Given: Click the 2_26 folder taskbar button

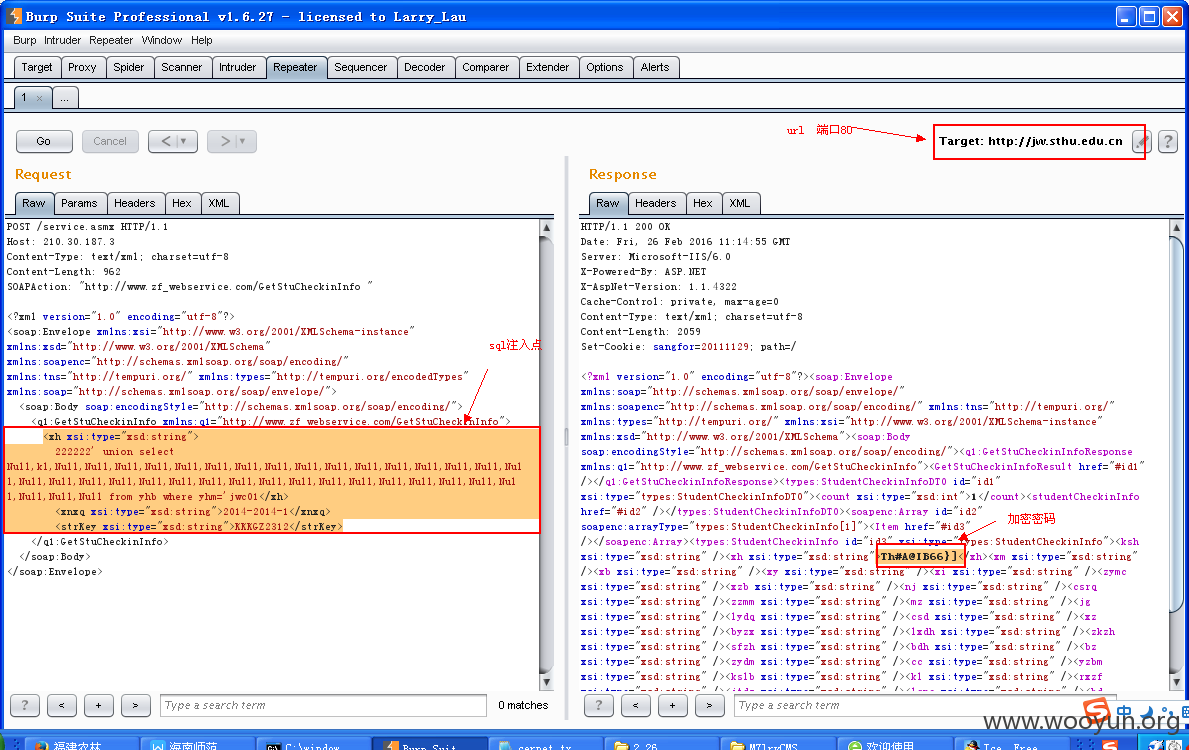Looking at the screenshot, I should pyautogui.click(x=660, y=744).
